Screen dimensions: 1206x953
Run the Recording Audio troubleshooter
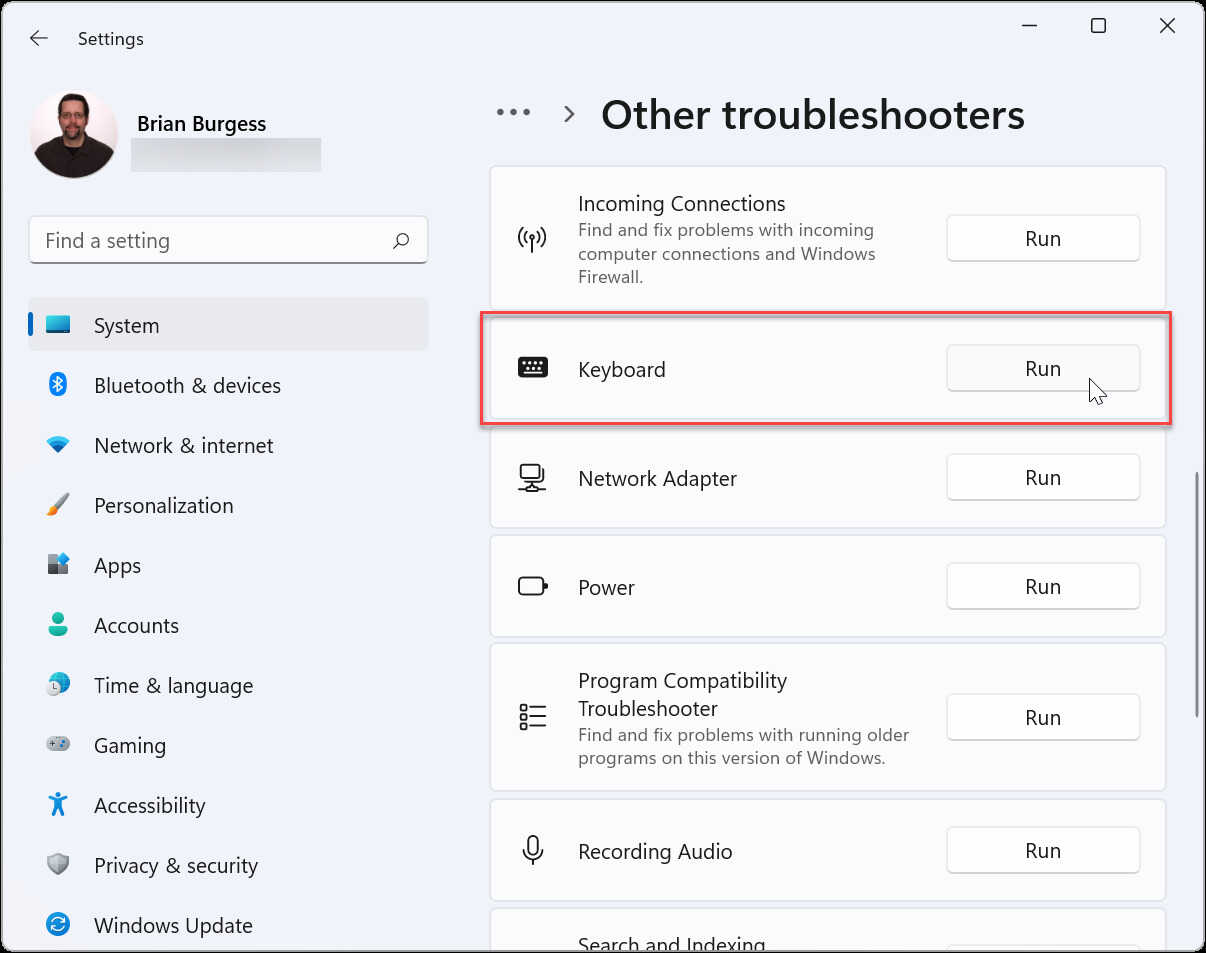[x=1042, y=851]
